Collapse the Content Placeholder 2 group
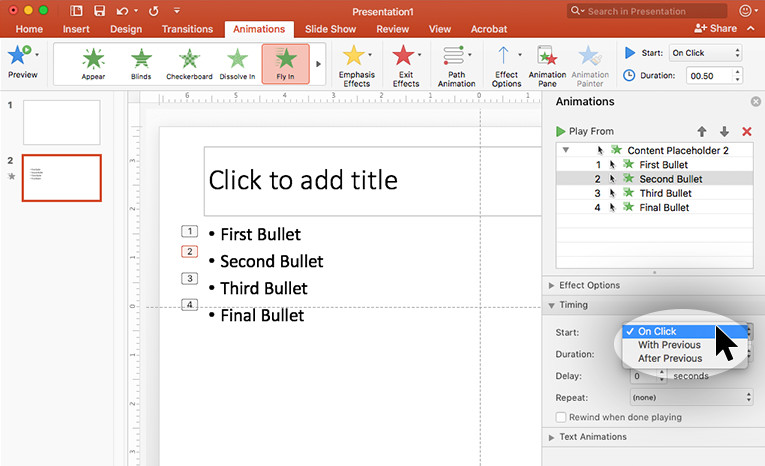The image size is (765, 466). coord(565,150)
